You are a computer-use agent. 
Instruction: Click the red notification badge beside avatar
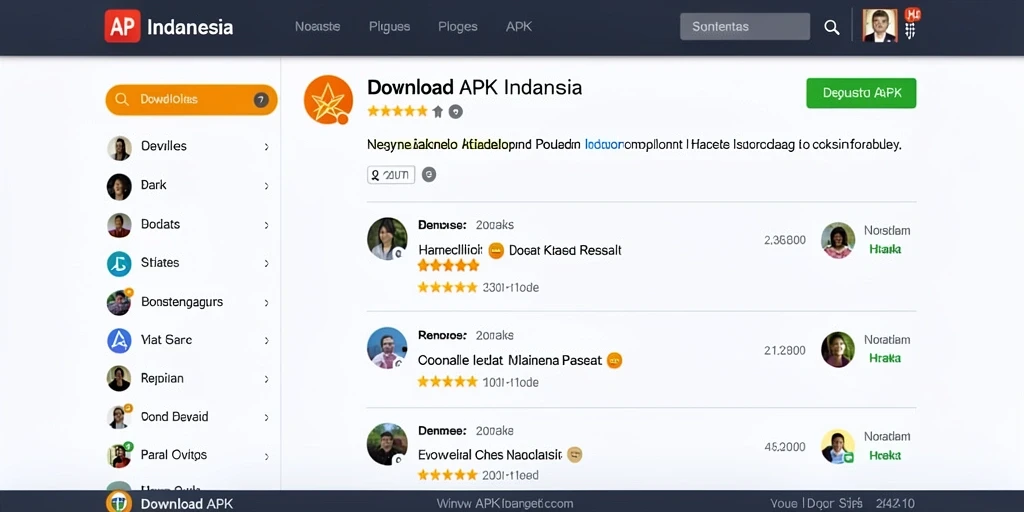tap(912, 15)
